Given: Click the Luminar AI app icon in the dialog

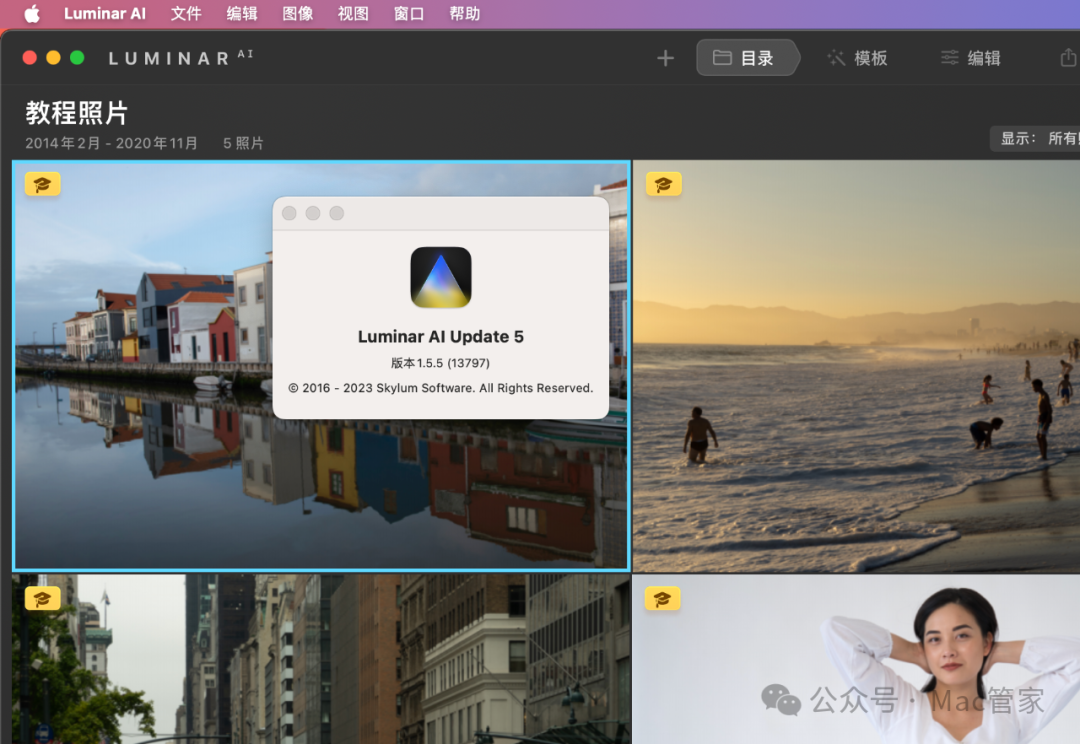Looking at the screenshot, I should (x=441, y=277).
